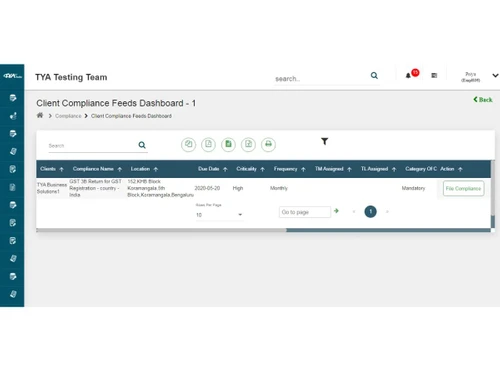Sort by the Criticality column arrow

tap(263, 169)
